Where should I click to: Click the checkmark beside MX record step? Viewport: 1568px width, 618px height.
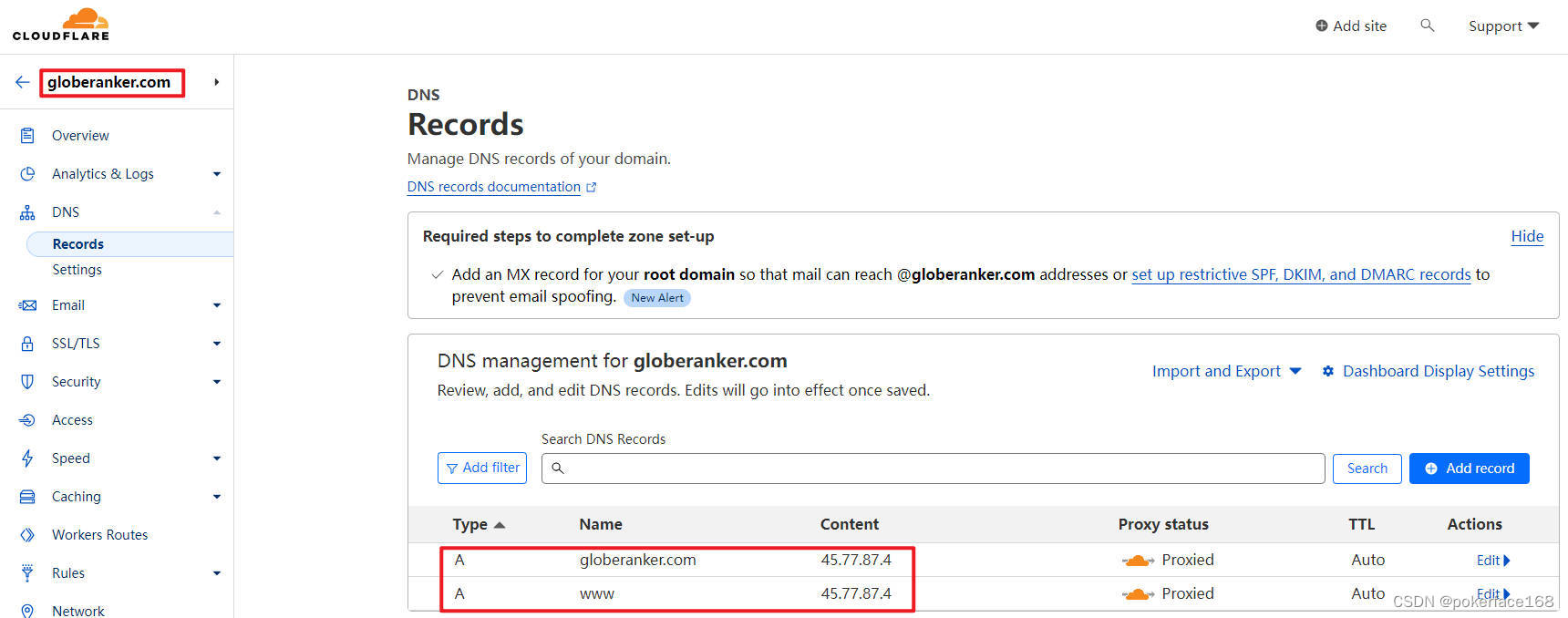[x=438, y=274]
